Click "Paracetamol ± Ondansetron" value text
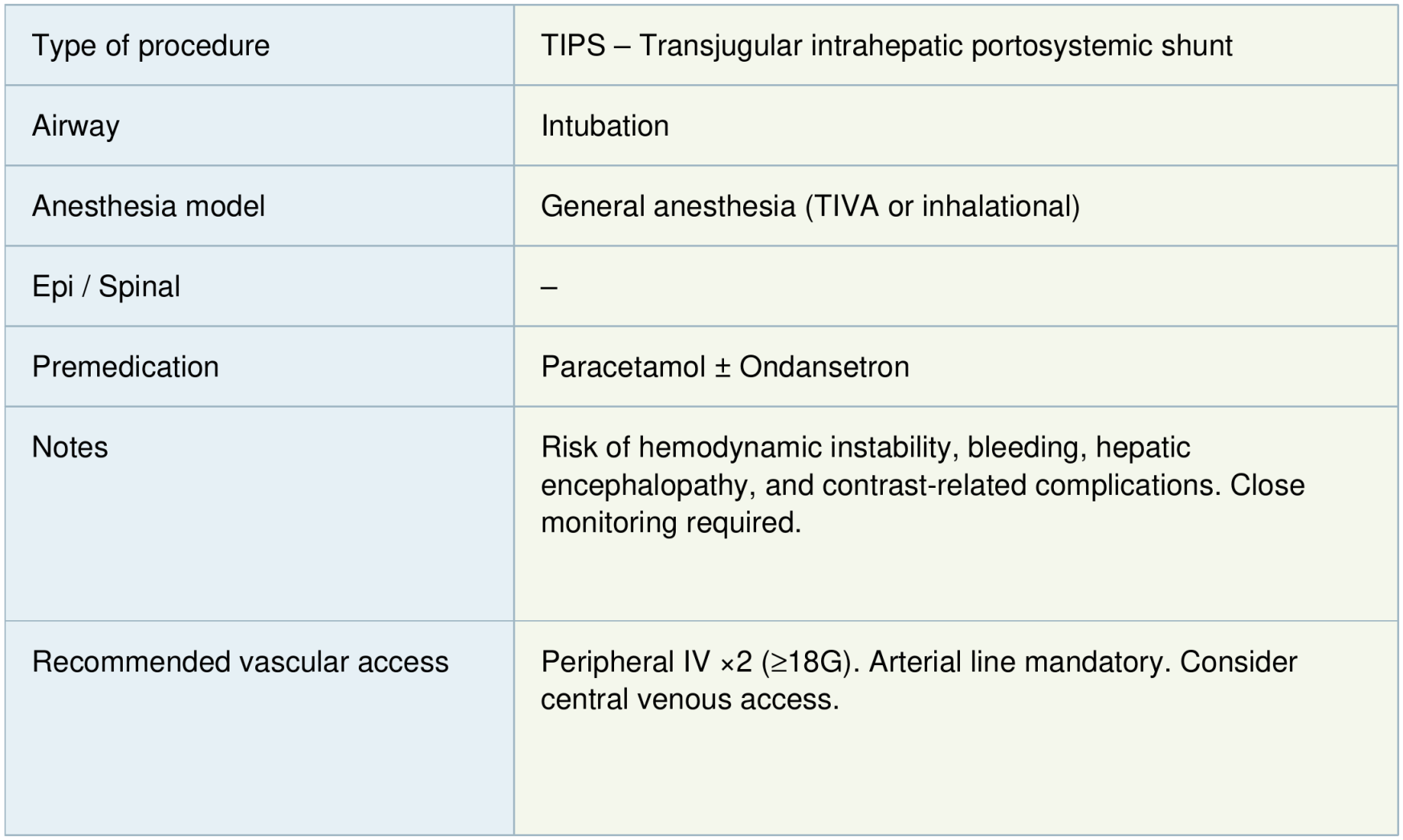This screenshot has width=1403, height=840. pyautogui.click(x=725, y=367)
